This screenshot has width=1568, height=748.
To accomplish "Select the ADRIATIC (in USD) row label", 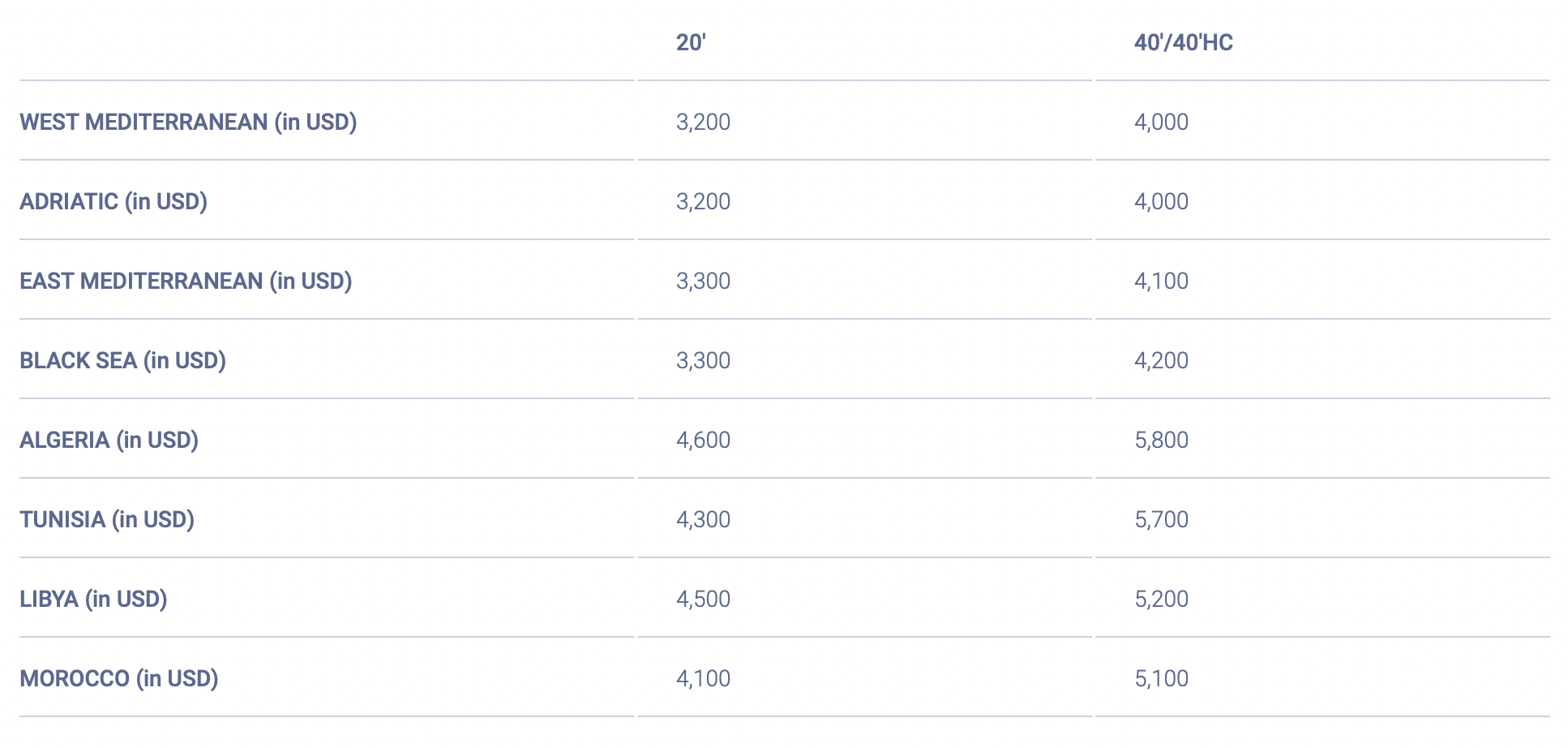I will tap(114, 201).
